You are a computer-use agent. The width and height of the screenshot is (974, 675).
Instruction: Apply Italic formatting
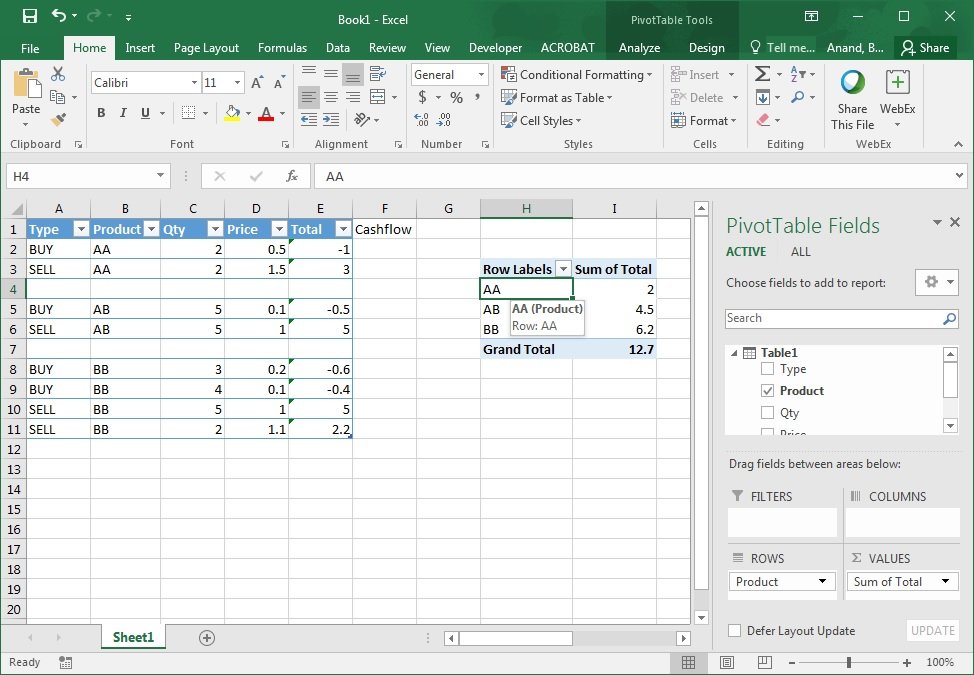pos(124,113)
